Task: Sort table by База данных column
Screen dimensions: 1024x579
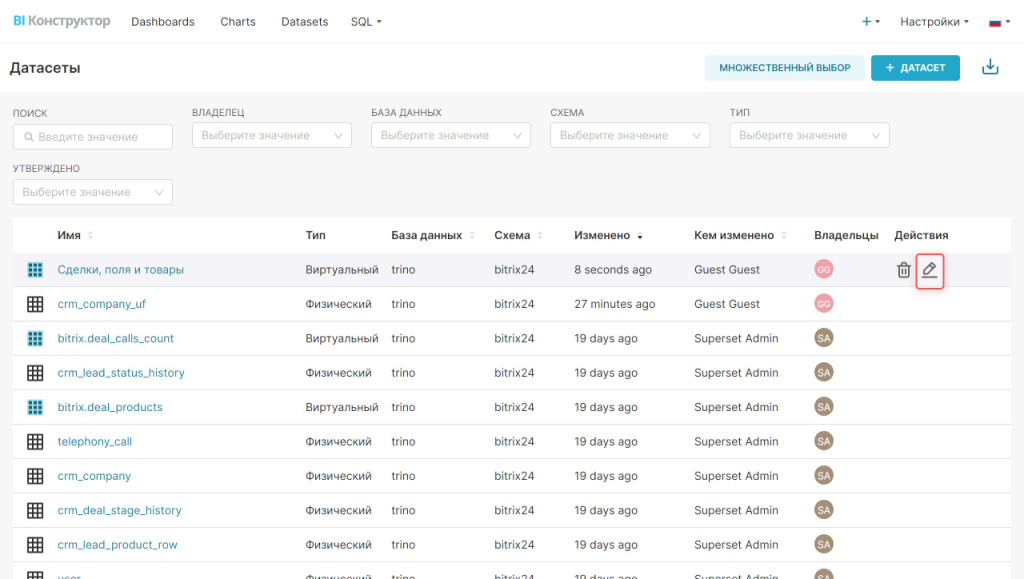Action: coord(432,235)
